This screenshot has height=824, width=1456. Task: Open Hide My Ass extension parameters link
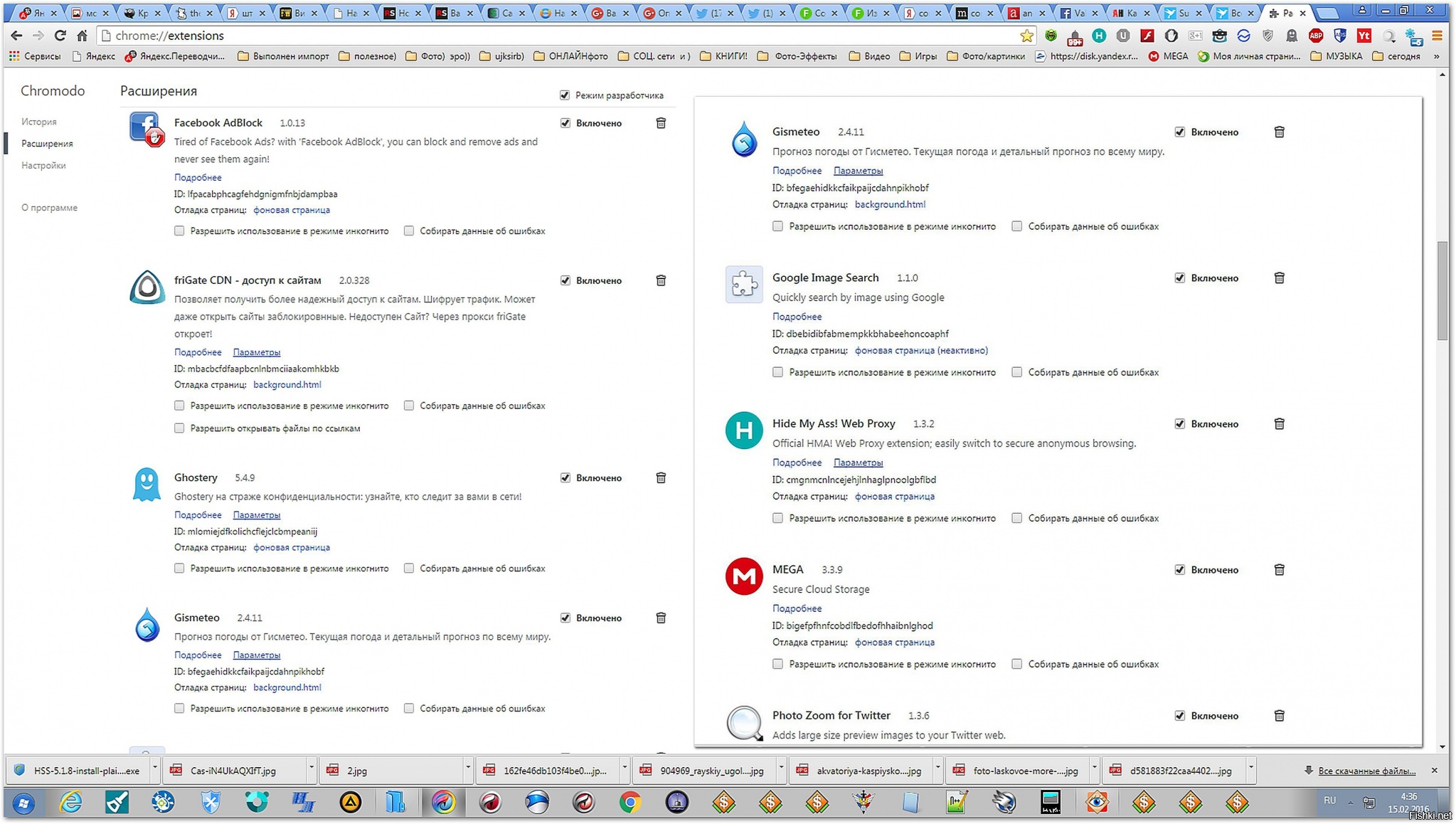[x=858, y=463]
